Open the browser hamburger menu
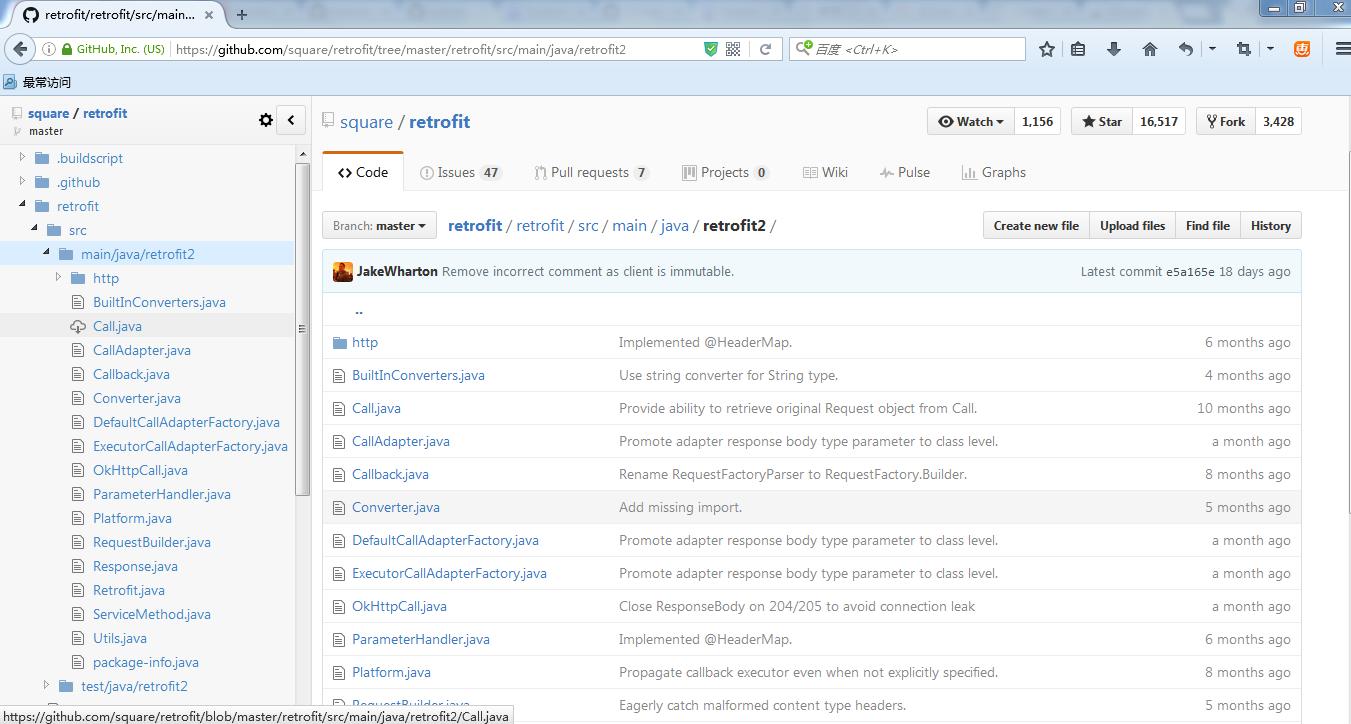This screenshot has width=1351, height=724. pos(1343,49)
